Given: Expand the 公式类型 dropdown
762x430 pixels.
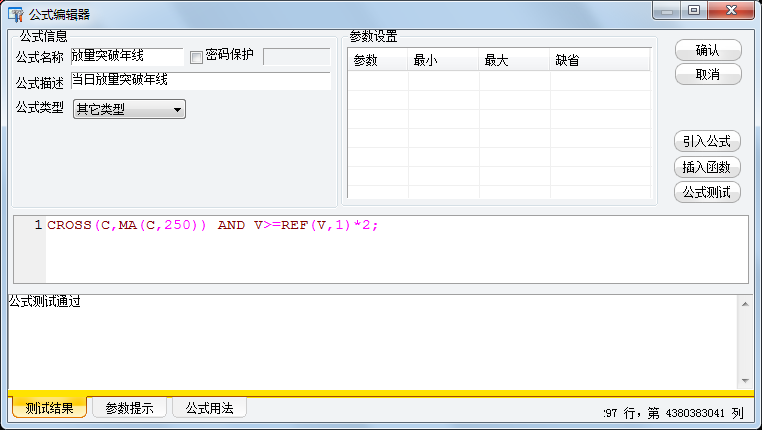Looking at the screenshot, I should click(x=129, y=109).
